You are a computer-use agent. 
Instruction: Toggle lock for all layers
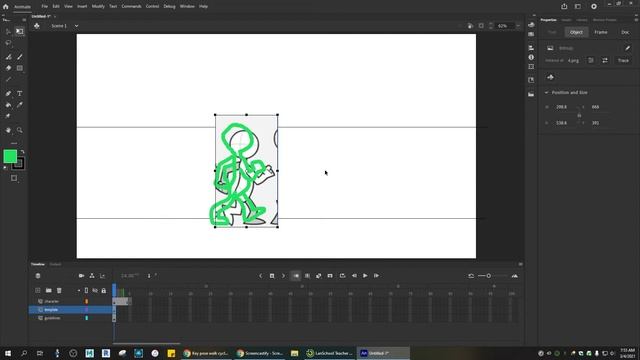(x=104, y=291)
